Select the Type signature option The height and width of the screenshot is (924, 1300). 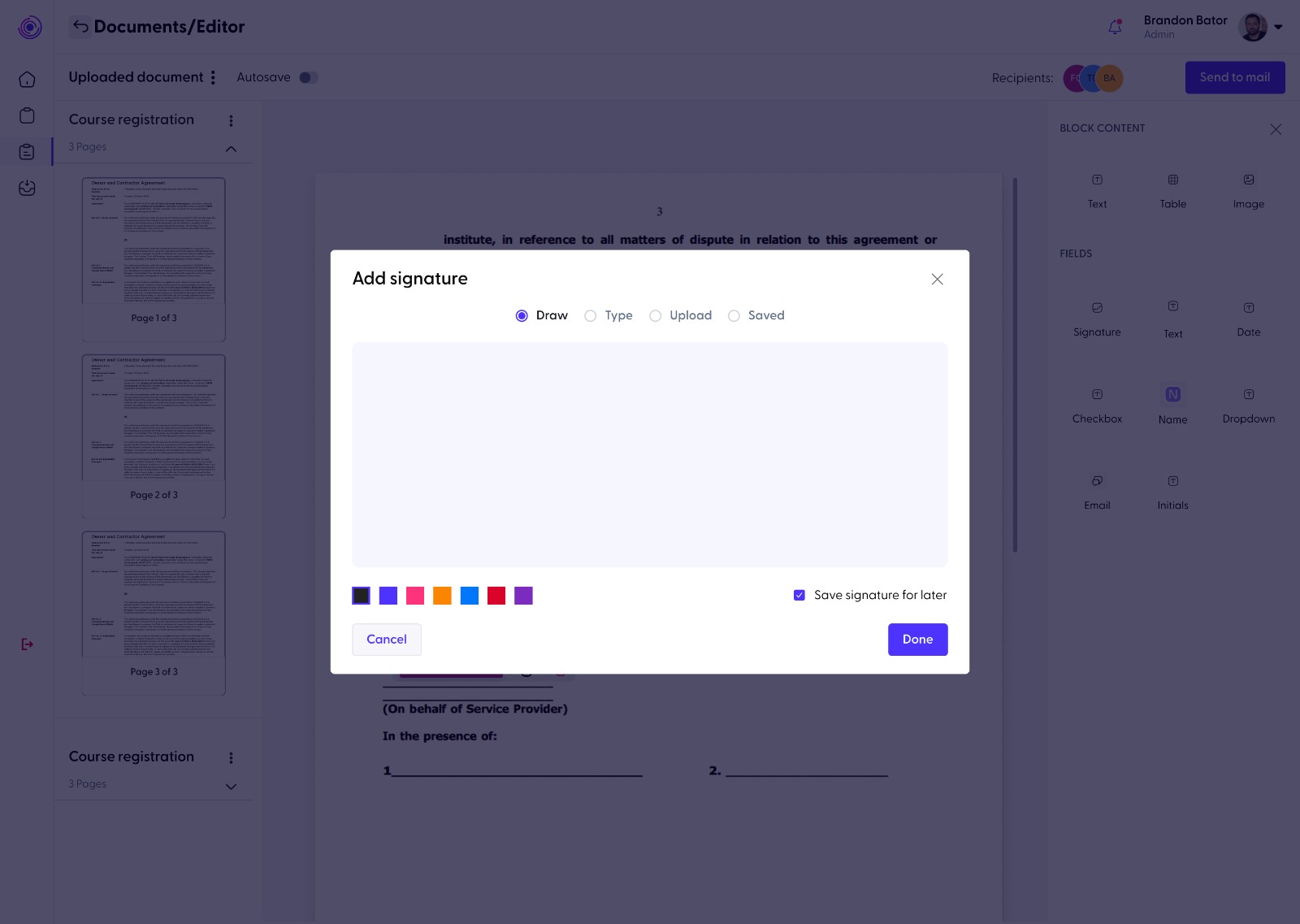pos(591,315)
